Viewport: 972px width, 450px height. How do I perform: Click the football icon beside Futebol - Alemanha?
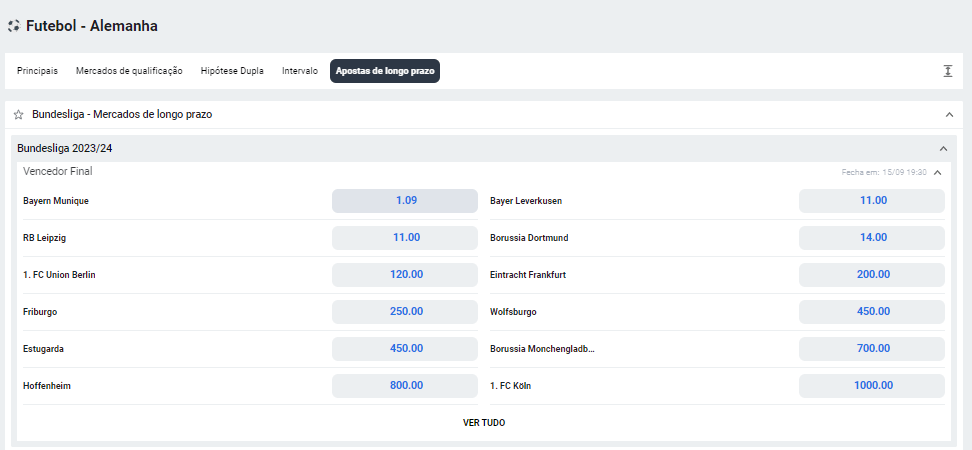[14, 27]
